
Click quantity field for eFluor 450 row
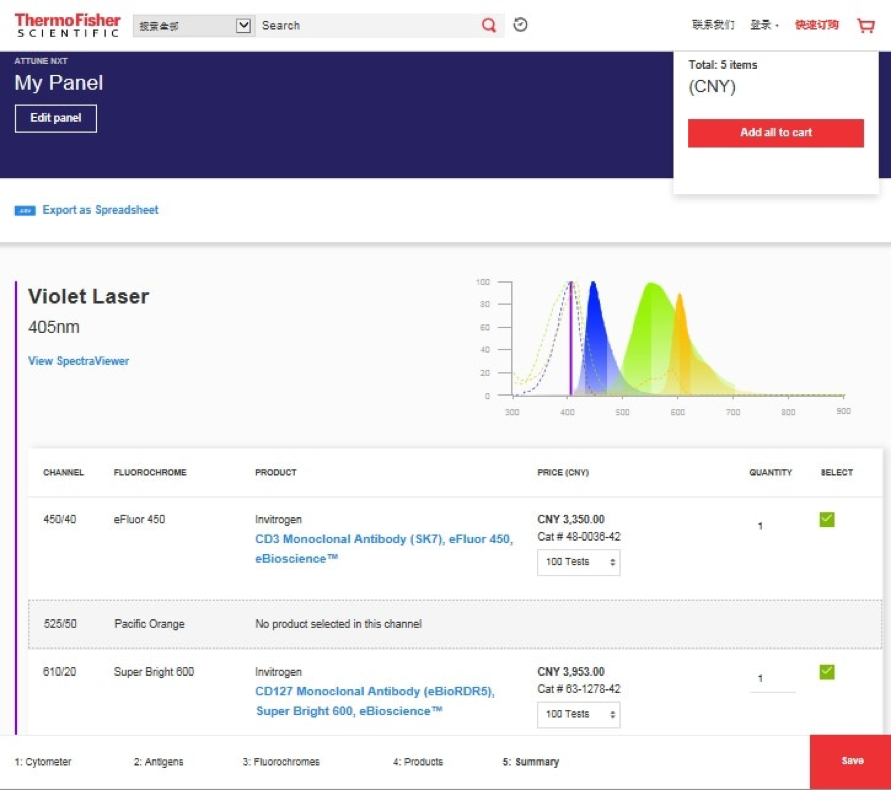tap(772, 526)
